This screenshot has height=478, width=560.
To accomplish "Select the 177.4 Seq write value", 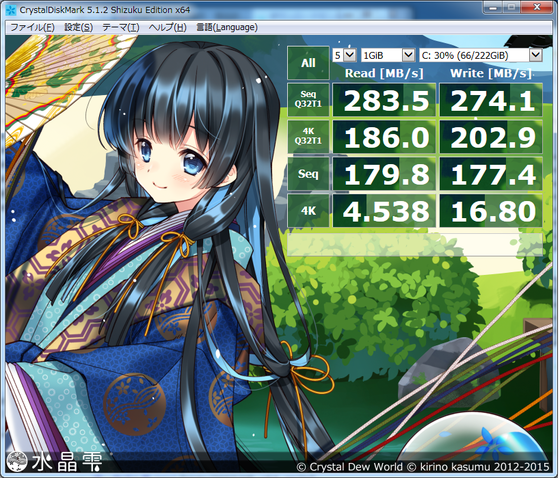I will [491, 174].
